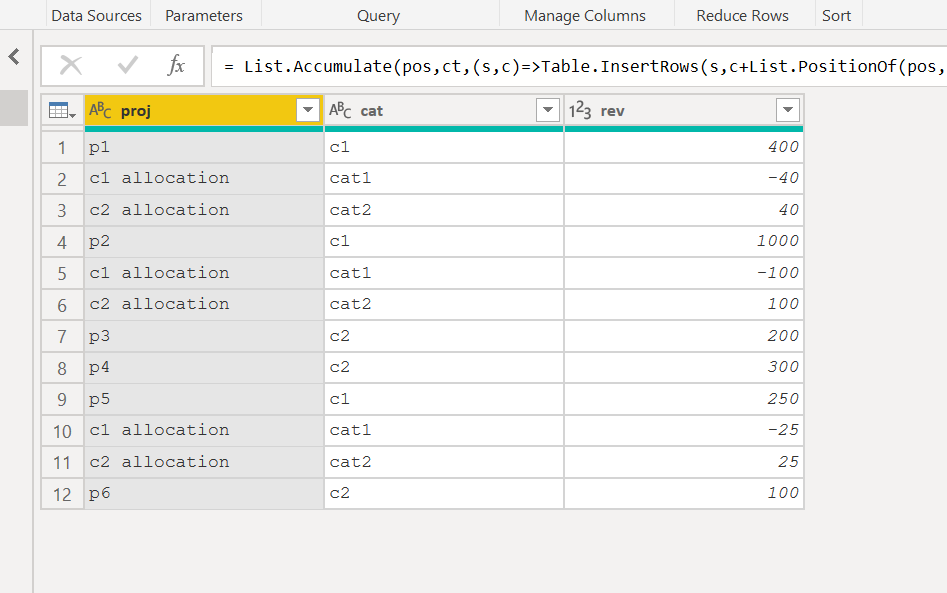Select the rev value 250
The width and height of the screenshot is (947, 593).
coord(684,399)
